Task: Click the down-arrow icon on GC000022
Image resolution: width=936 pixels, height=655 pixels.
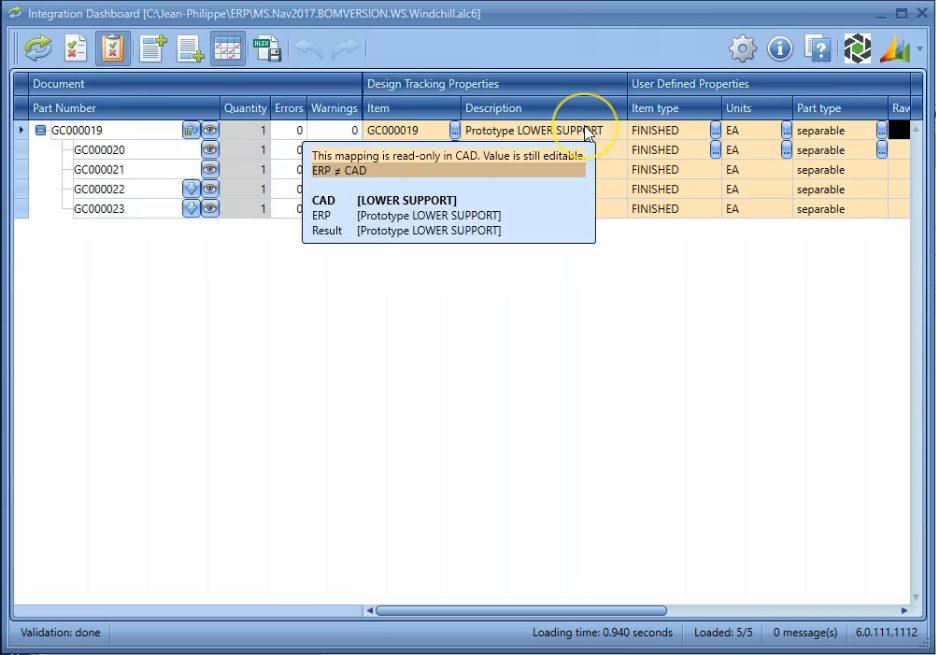Action: coord(191,189)
